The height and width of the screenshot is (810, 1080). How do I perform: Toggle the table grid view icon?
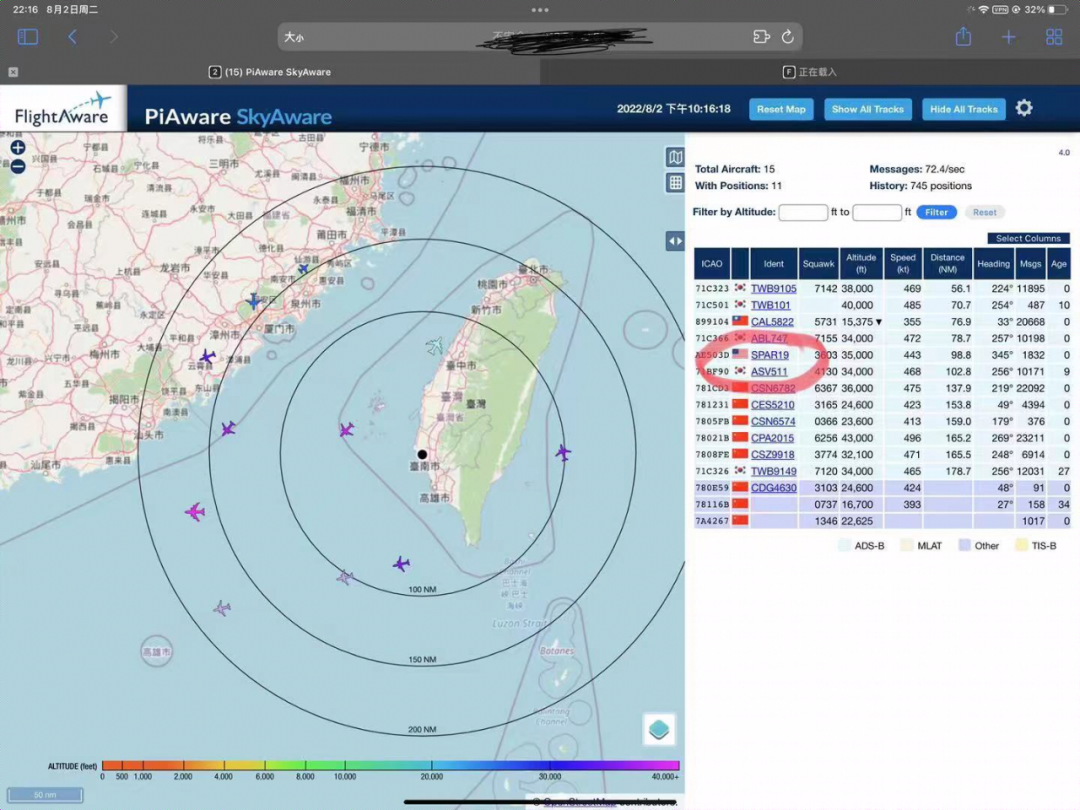[x=675, y=183]
